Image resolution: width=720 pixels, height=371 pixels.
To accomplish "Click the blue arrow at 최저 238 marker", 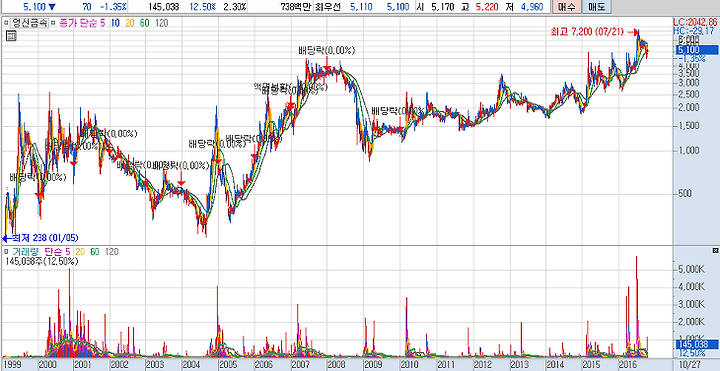I will pos(6,238).
